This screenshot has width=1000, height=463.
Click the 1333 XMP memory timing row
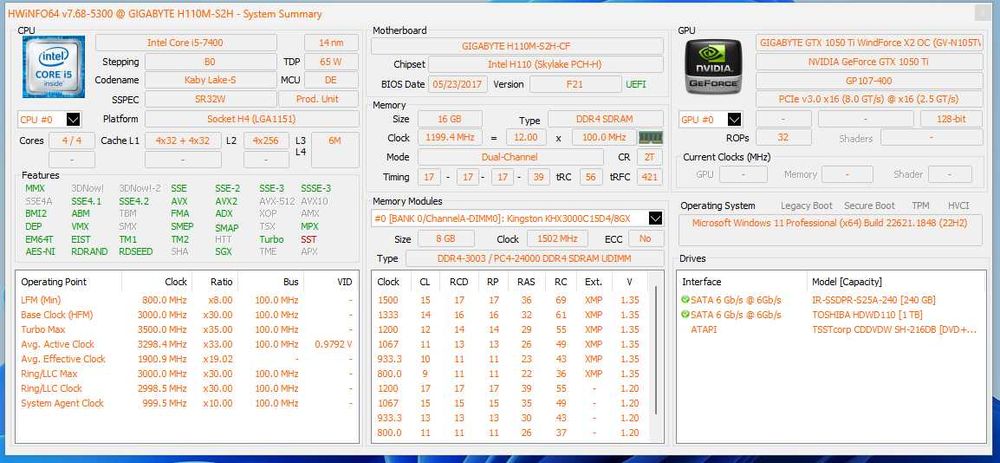click(x=510, y=314)
